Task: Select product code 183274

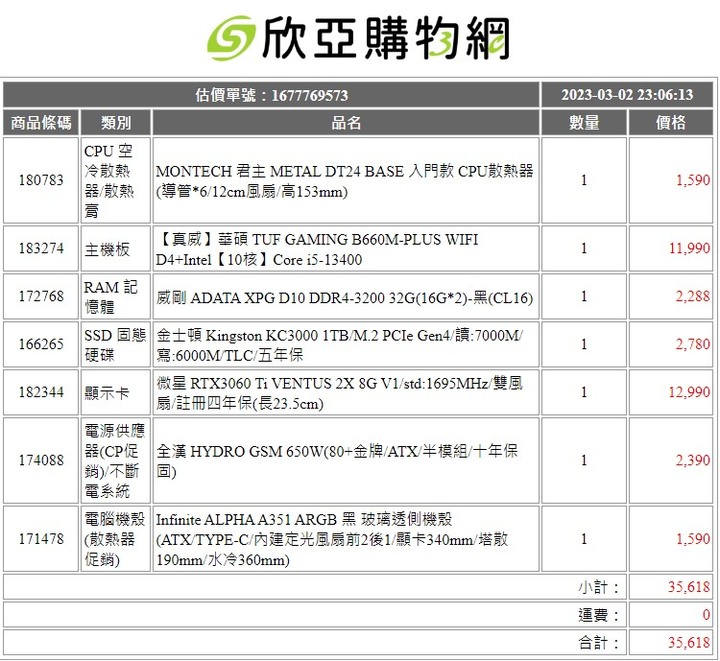Action: coord(41,248)
